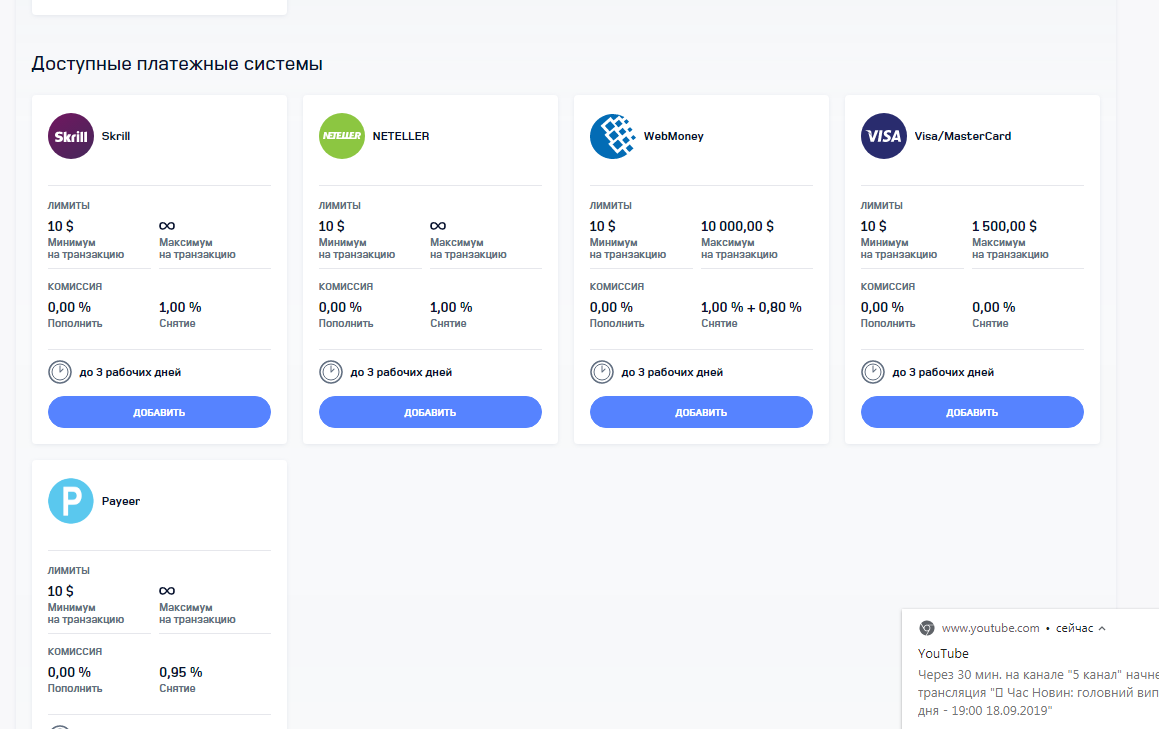This screenshot has height=729, width=1159.
Task: Click the Skrill logo icon
Action: pyautogui.click(x=71, y=136)
